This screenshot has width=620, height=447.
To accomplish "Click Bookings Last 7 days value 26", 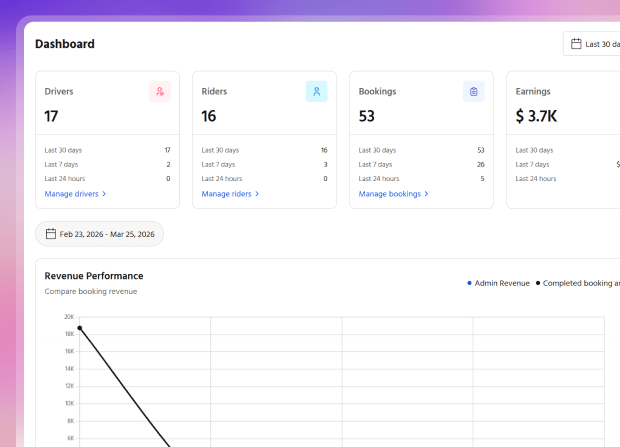I will (x=480, y=165).
